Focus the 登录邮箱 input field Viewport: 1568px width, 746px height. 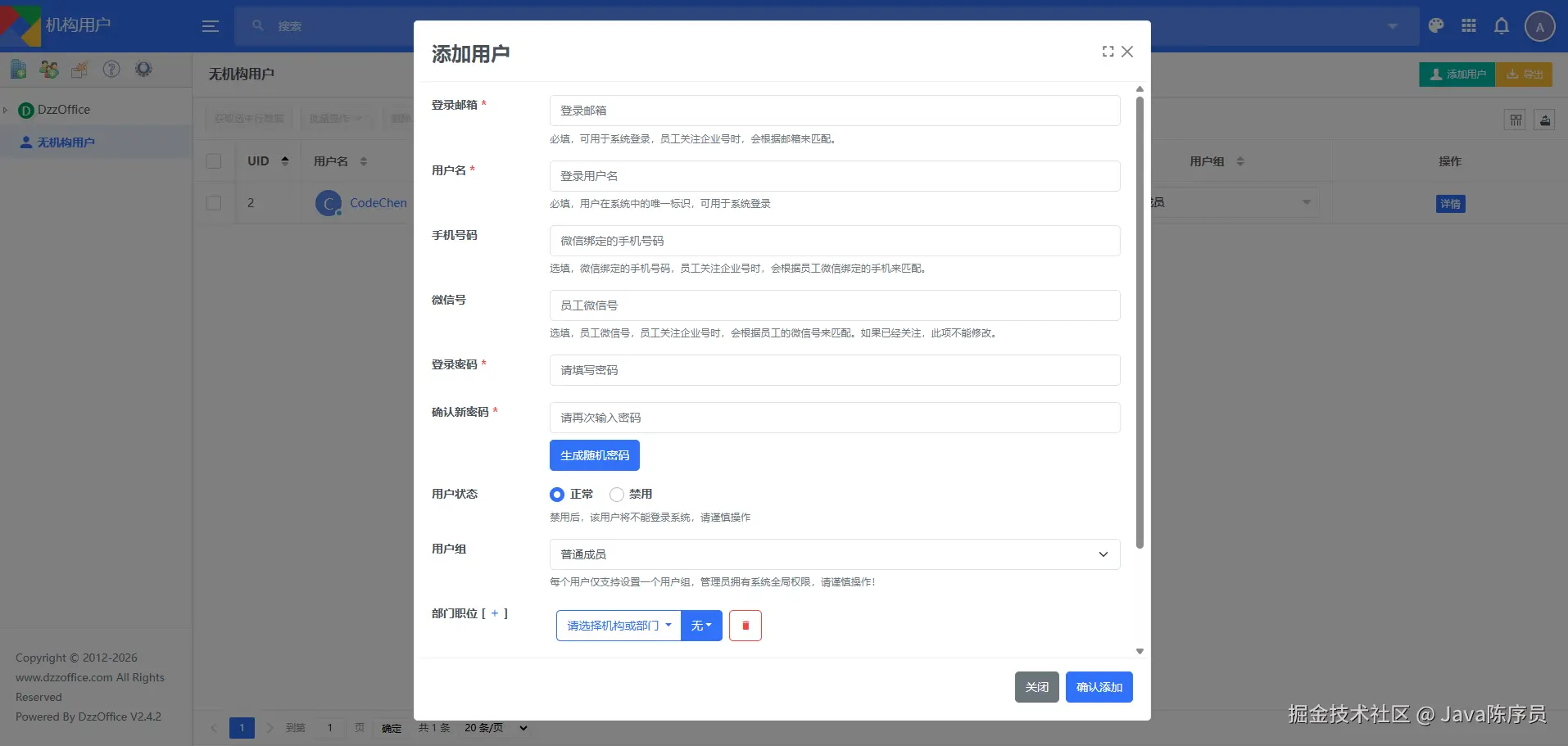click(x=835, y=111)
